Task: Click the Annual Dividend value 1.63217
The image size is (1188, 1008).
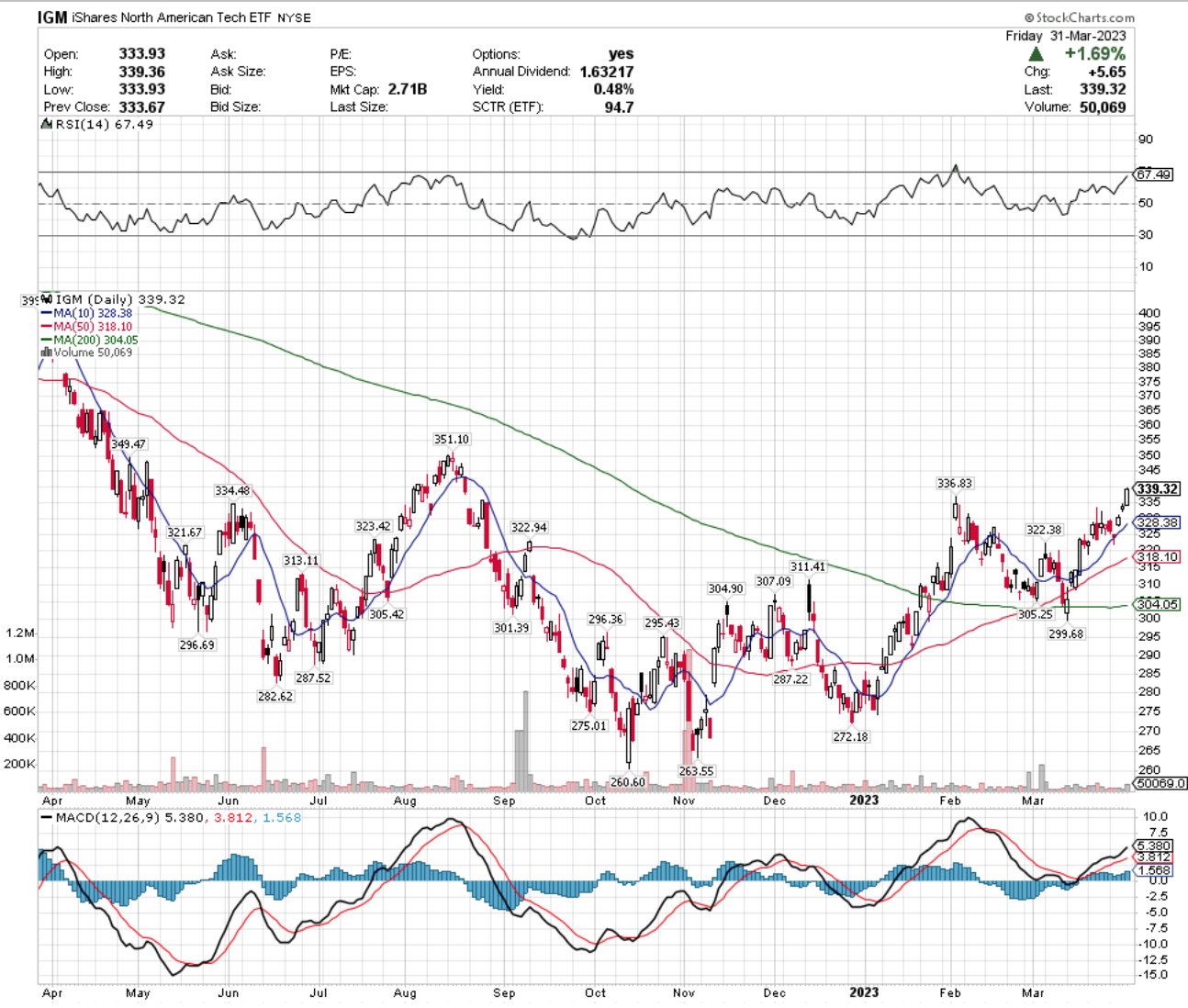Action: pyautogui.click(x=606, y=72)
